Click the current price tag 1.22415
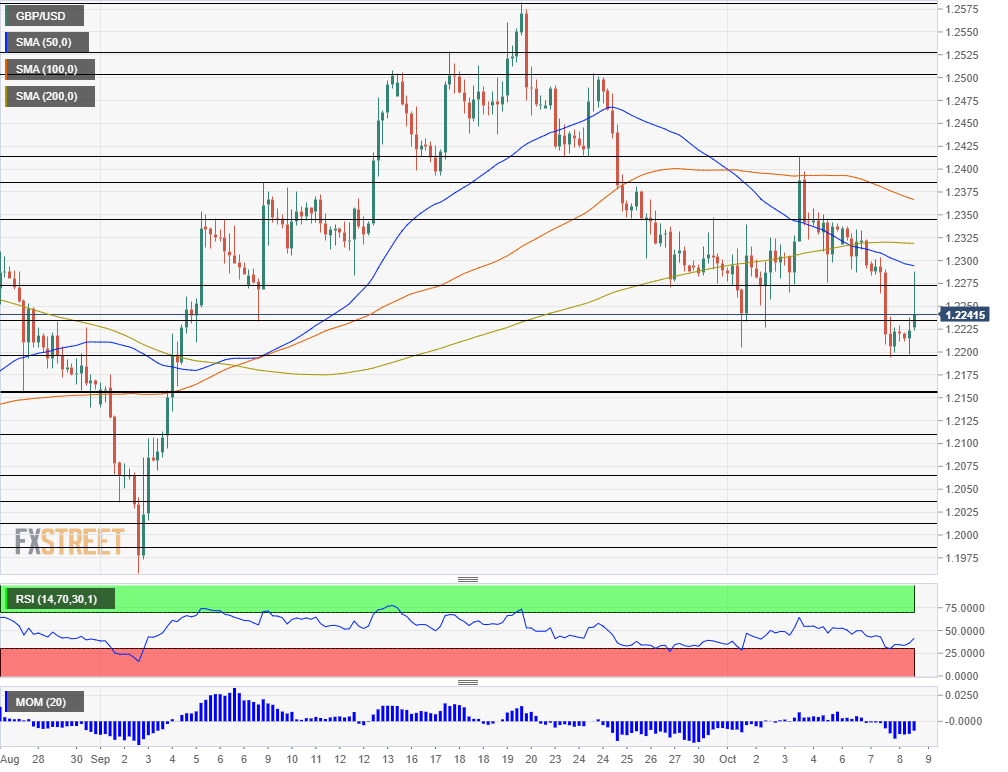 [x=962, y=315]
